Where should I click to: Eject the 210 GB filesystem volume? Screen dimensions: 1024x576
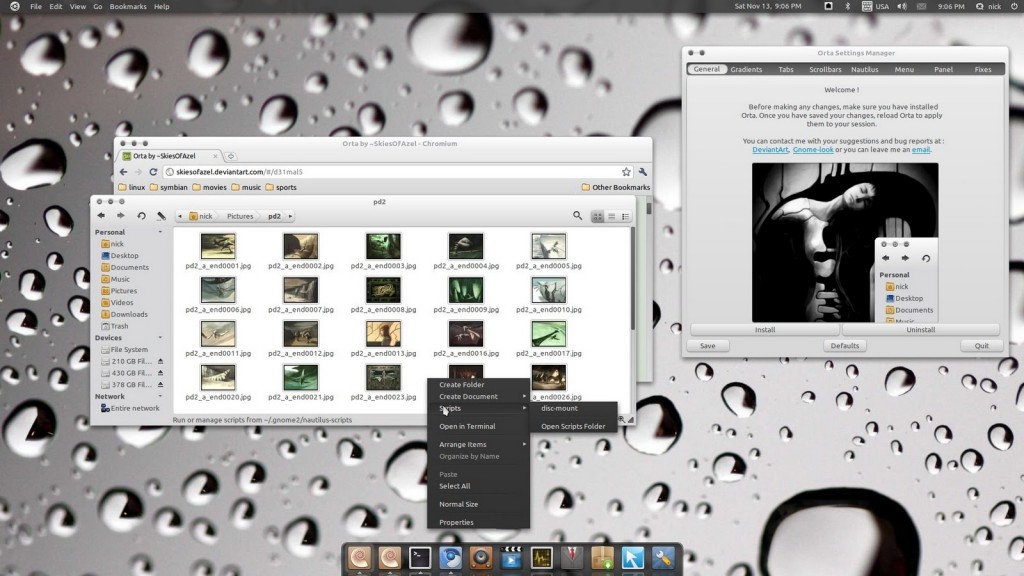160,361
